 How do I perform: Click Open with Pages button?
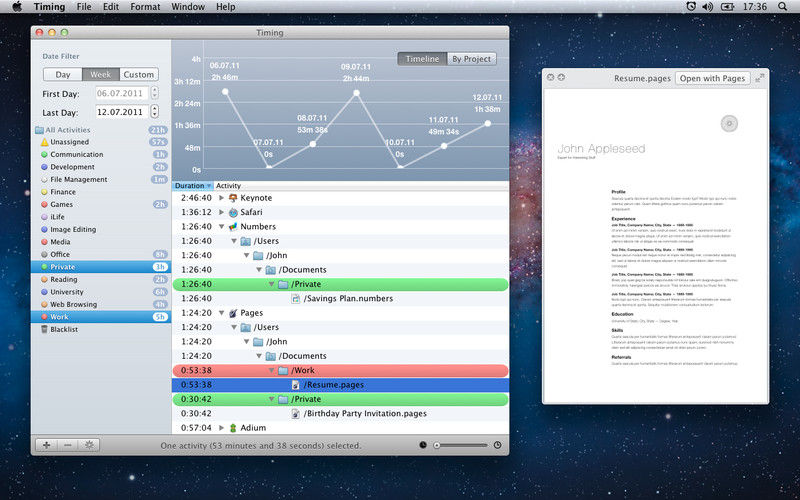click(711, 78)
